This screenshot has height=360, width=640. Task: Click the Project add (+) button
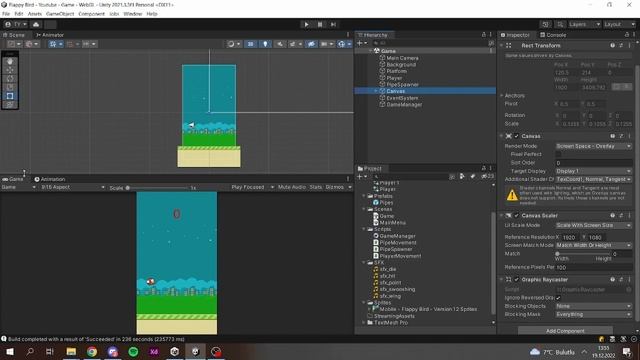362,176
